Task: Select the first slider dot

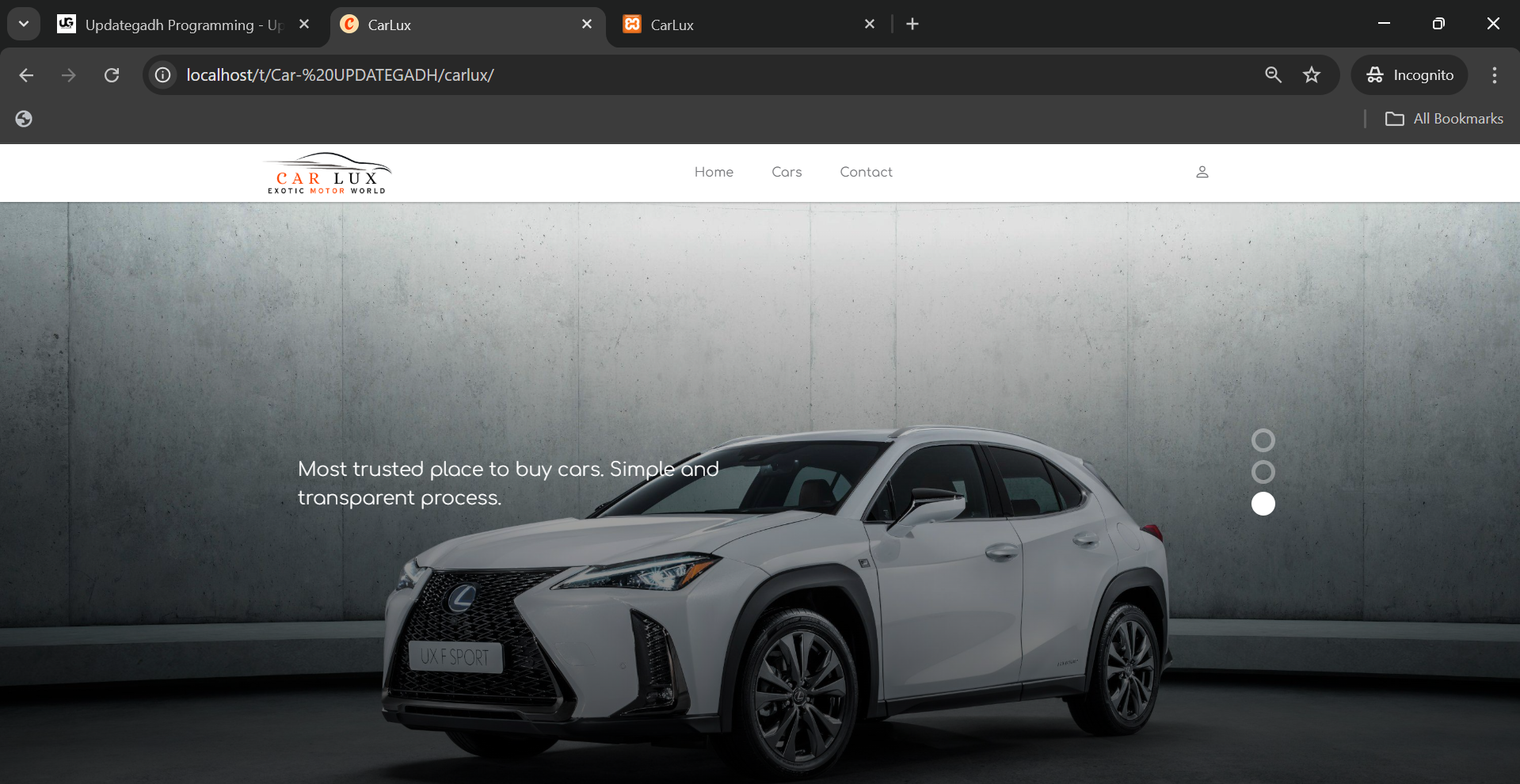Action: [x=1263, y=440]
